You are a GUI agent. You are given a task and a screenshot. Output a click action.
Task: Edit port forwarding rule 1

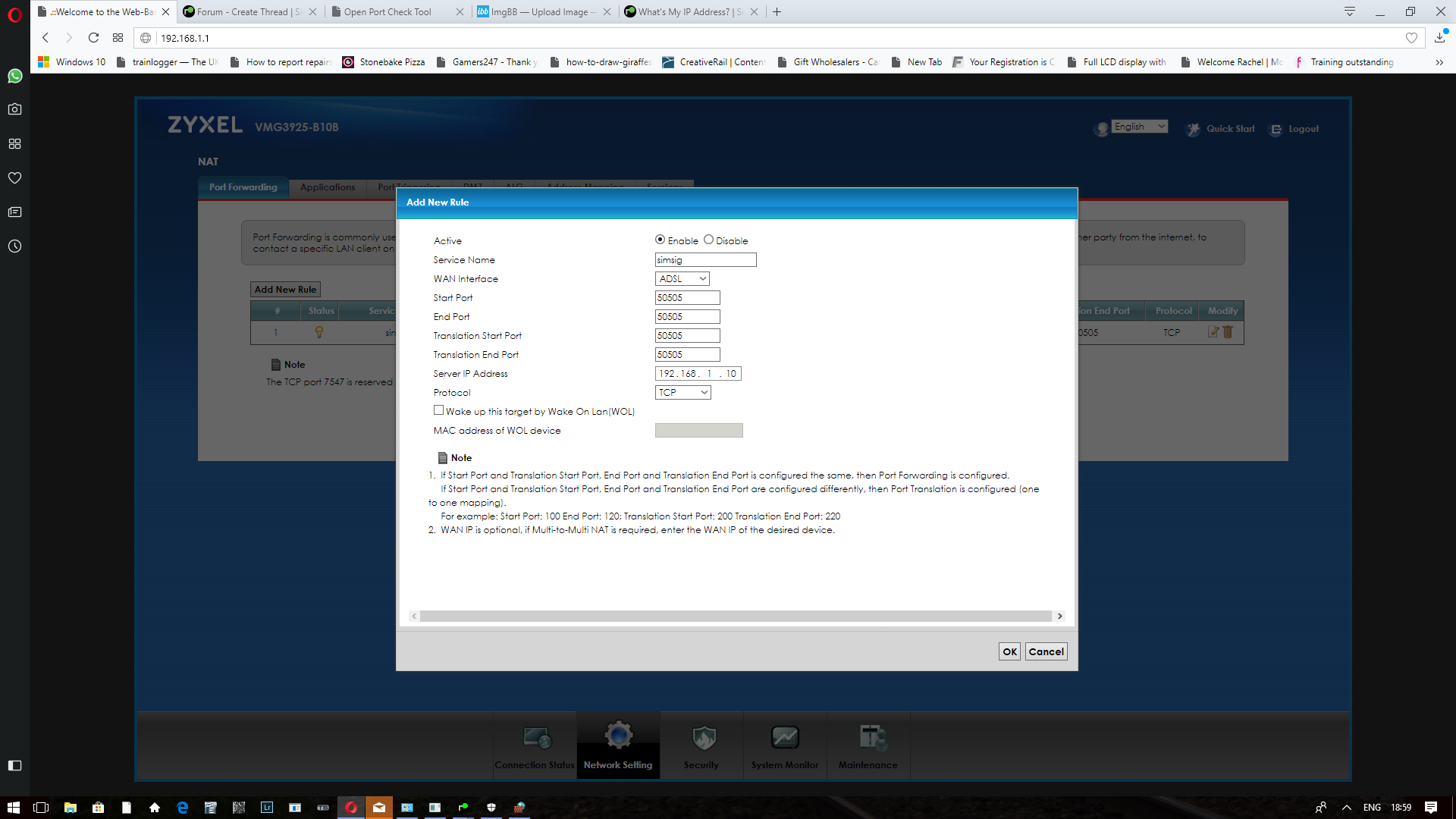pyautogui.click(x=1213, y=332)
